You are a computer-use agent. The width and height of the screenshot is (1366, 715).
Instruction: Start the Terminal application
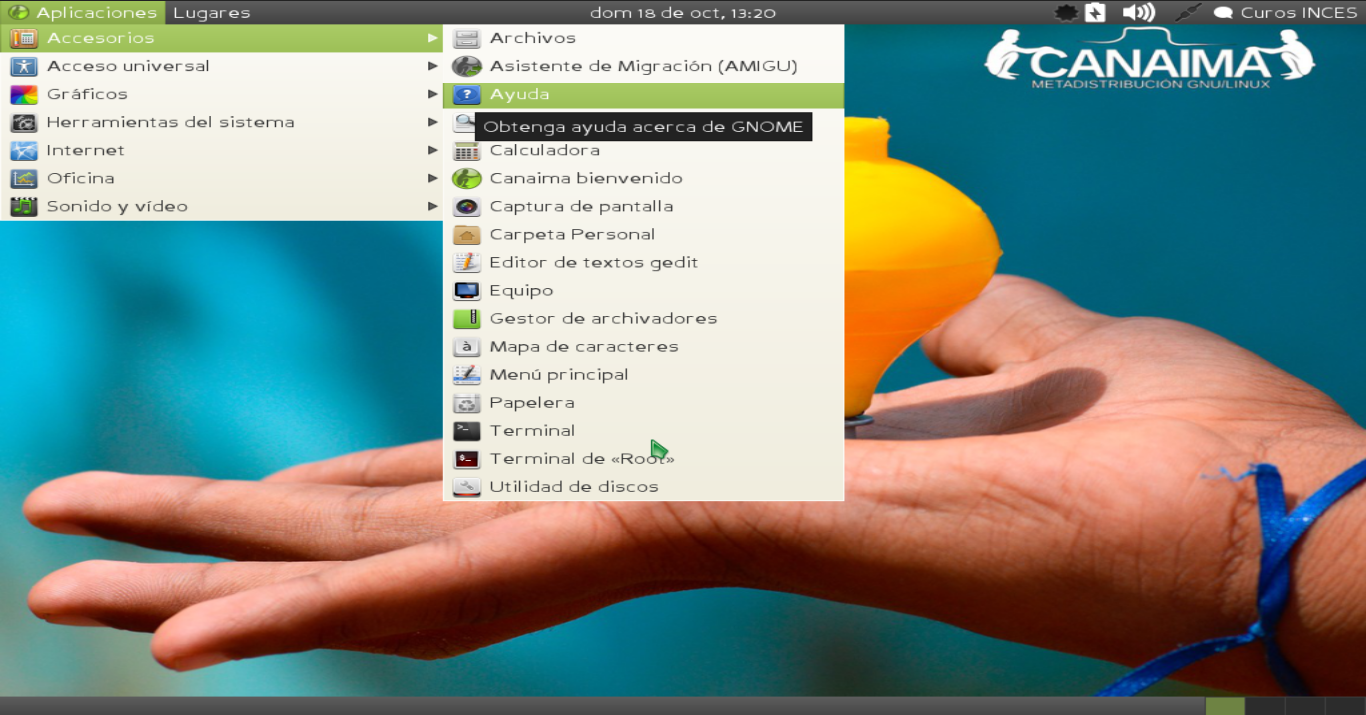[532, 430]
